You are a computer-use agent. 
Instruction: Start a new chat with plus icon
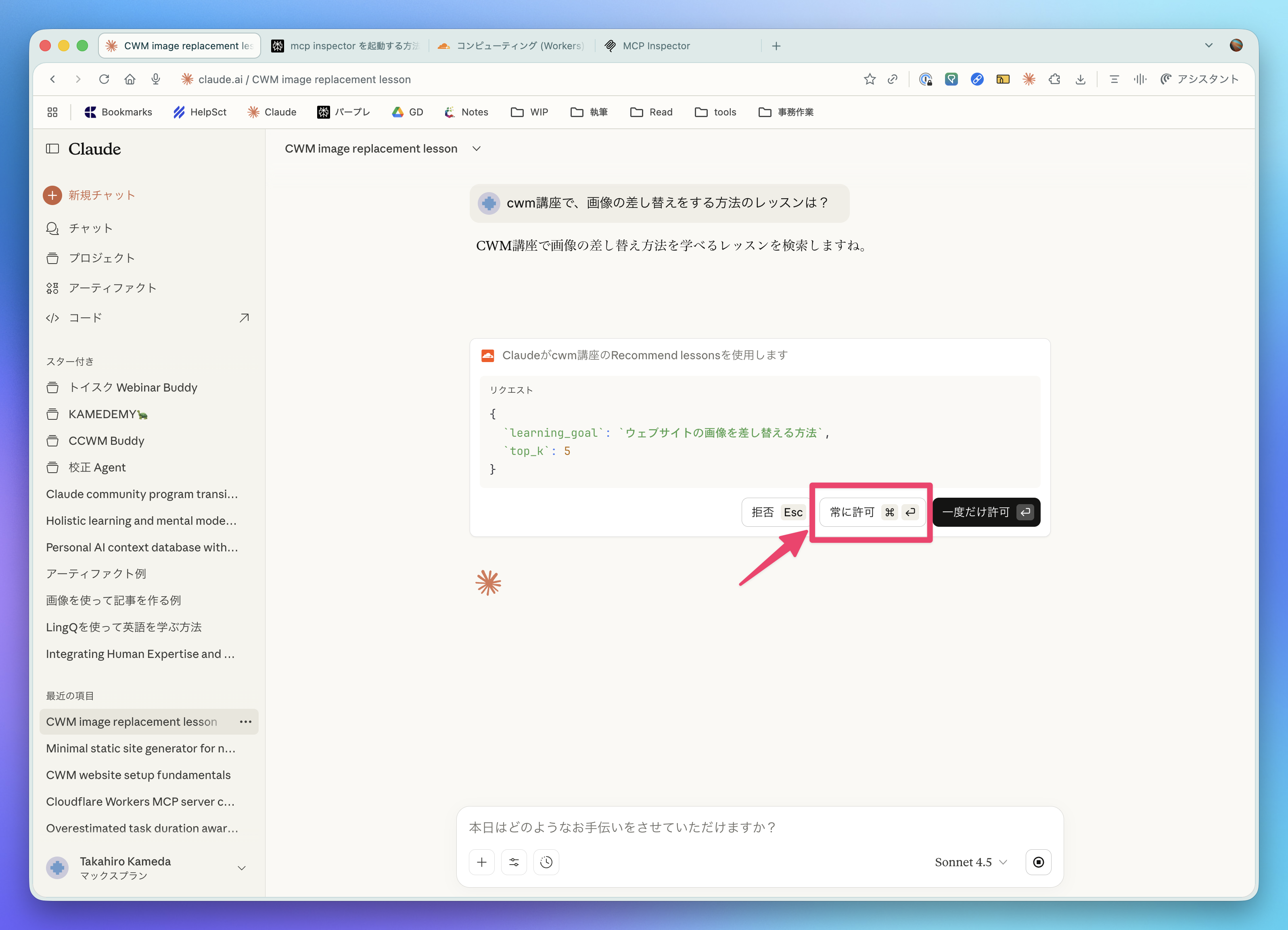[52, 195]
